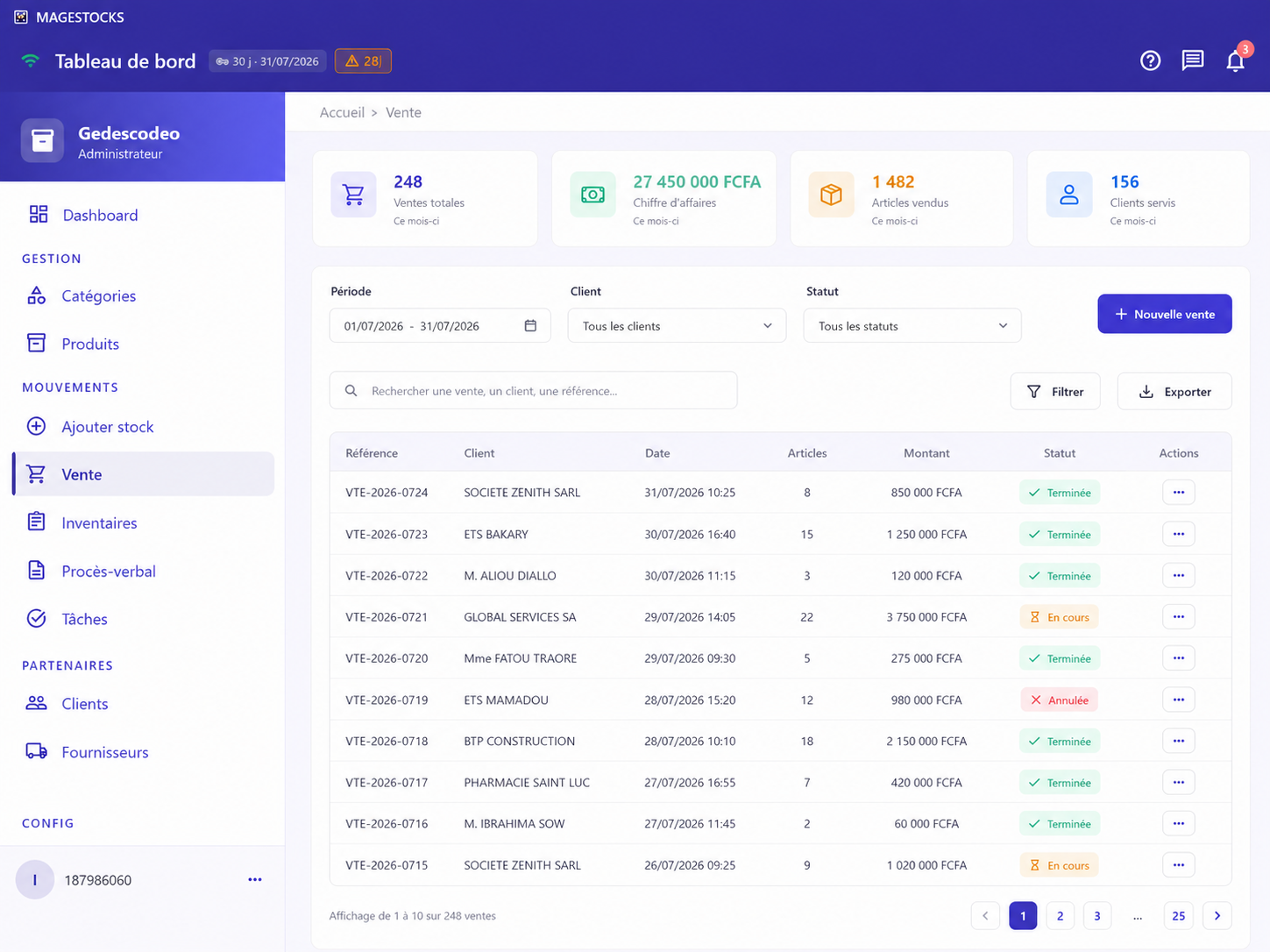Open actions menu for VTE-2026-0722

(1179, 575)
